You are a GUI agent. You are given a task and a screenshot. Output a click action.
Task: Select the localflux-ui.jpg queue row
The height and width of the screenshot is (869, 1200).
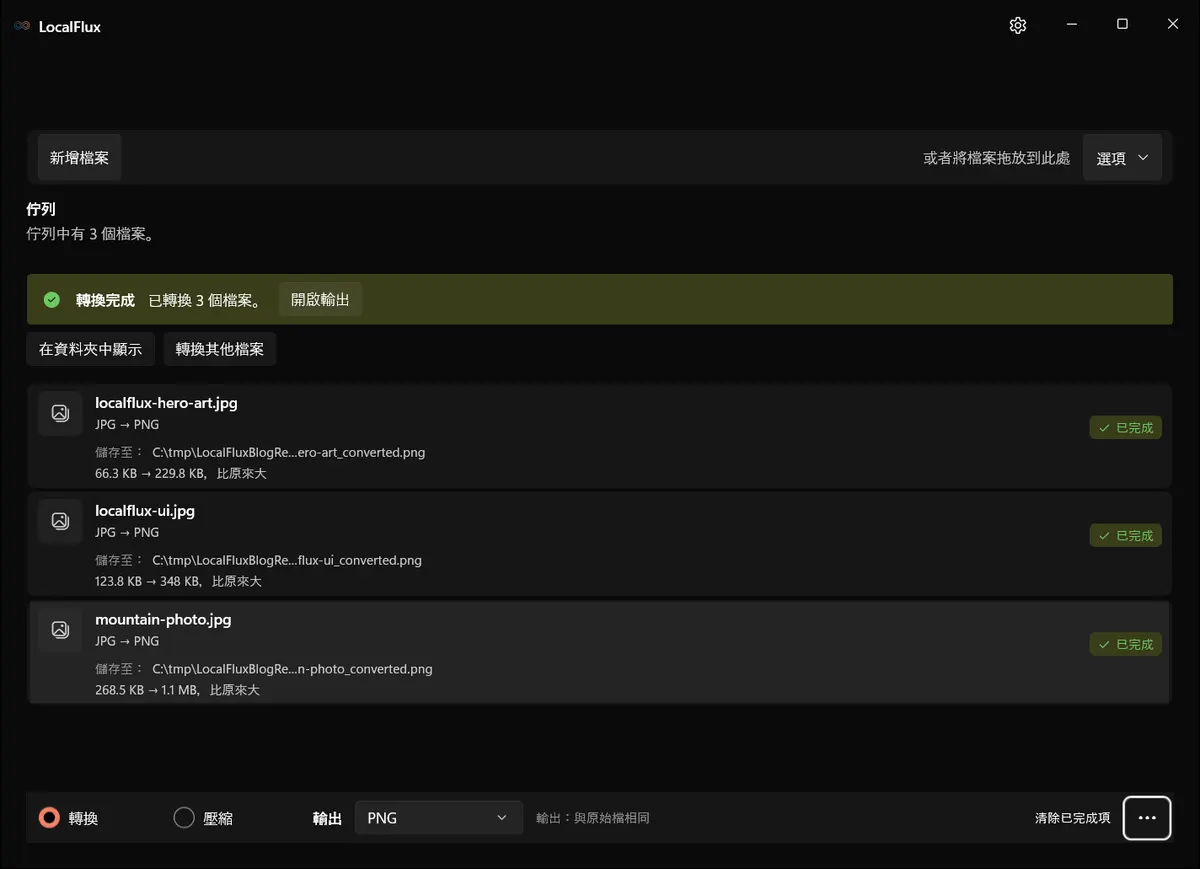point(600,544)
